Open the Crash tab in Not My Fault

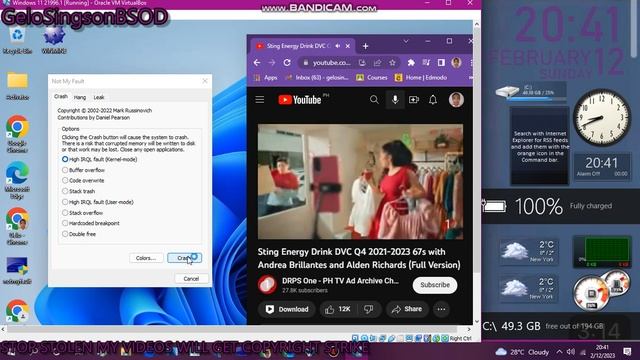(61, 96)
